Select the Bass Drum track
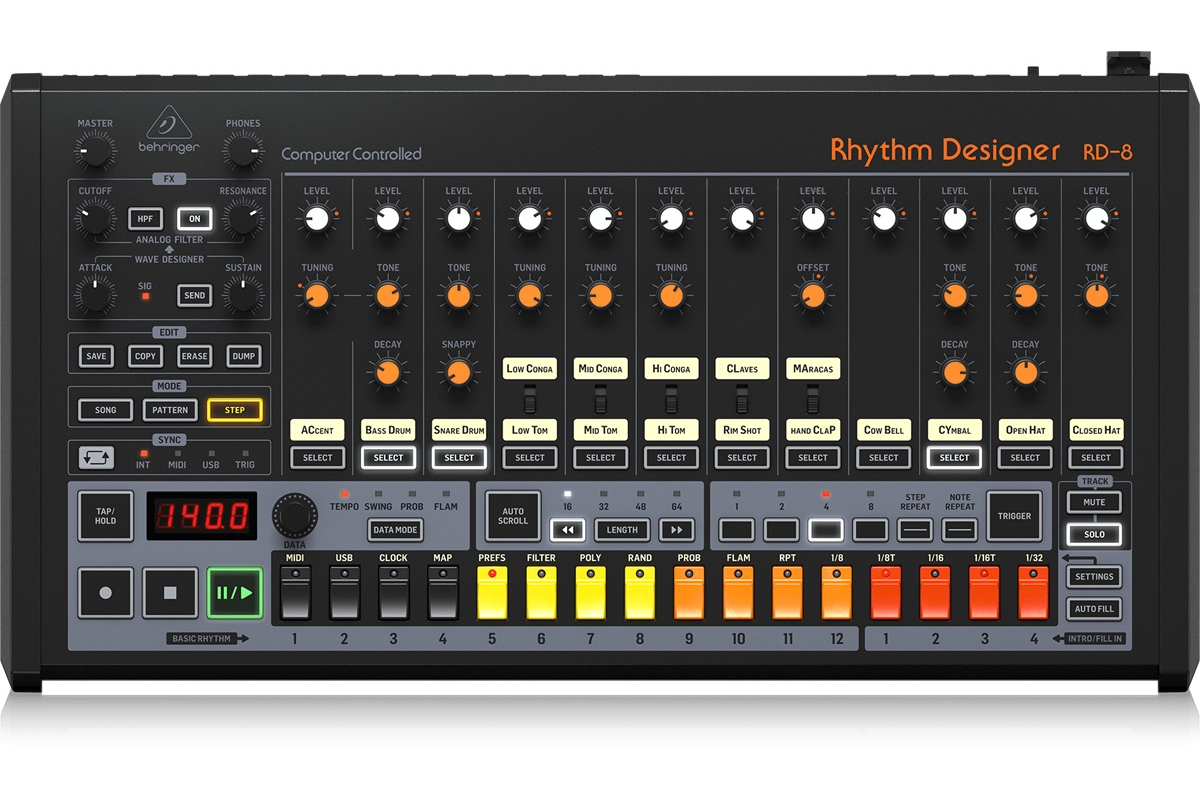The image size is (1200, 800). pyautogui.click(x=388, y=458)
